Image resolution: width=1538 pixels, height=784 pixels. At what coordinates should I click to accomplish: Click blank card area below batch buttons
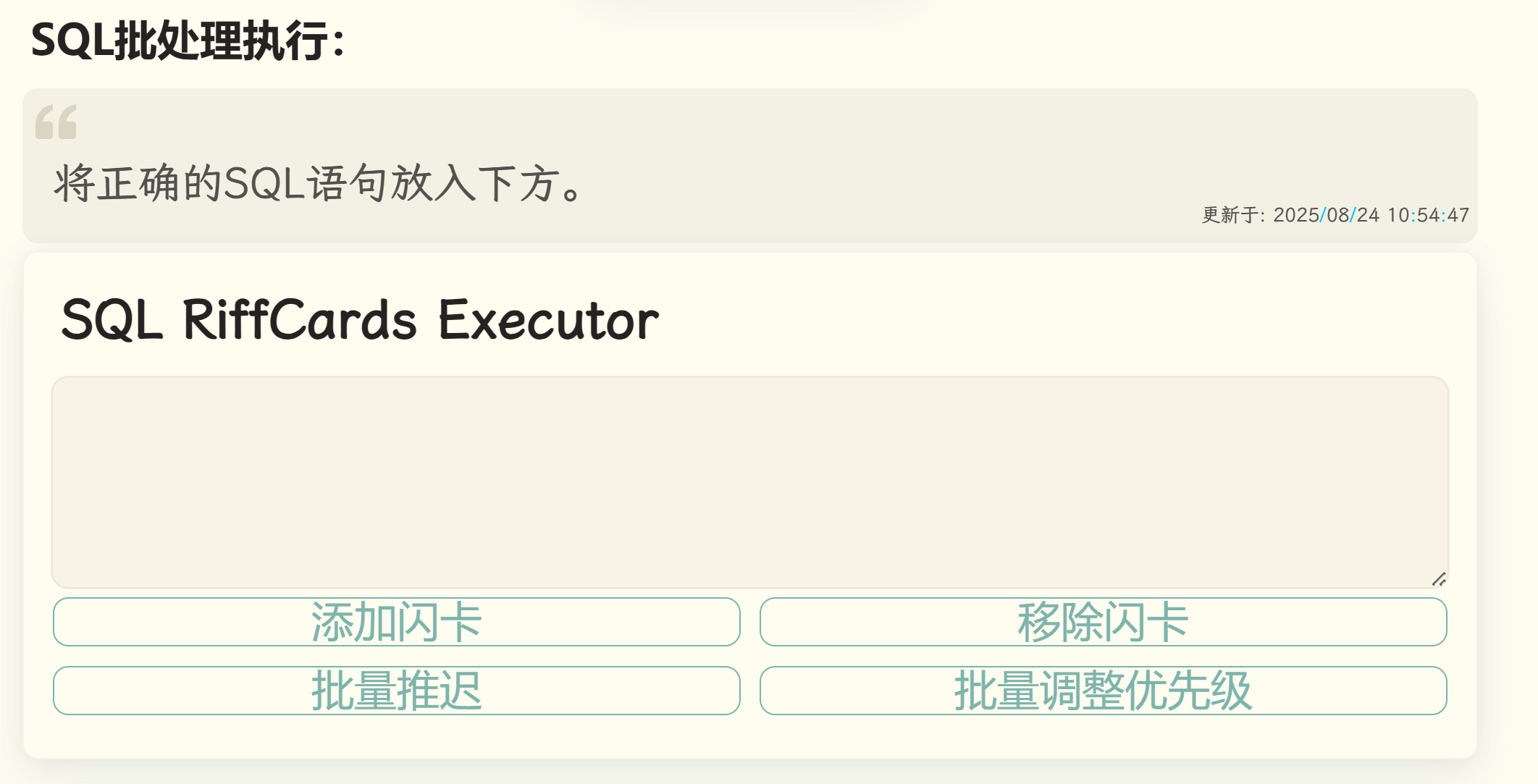pyautogui.click(x=749, y=735)
